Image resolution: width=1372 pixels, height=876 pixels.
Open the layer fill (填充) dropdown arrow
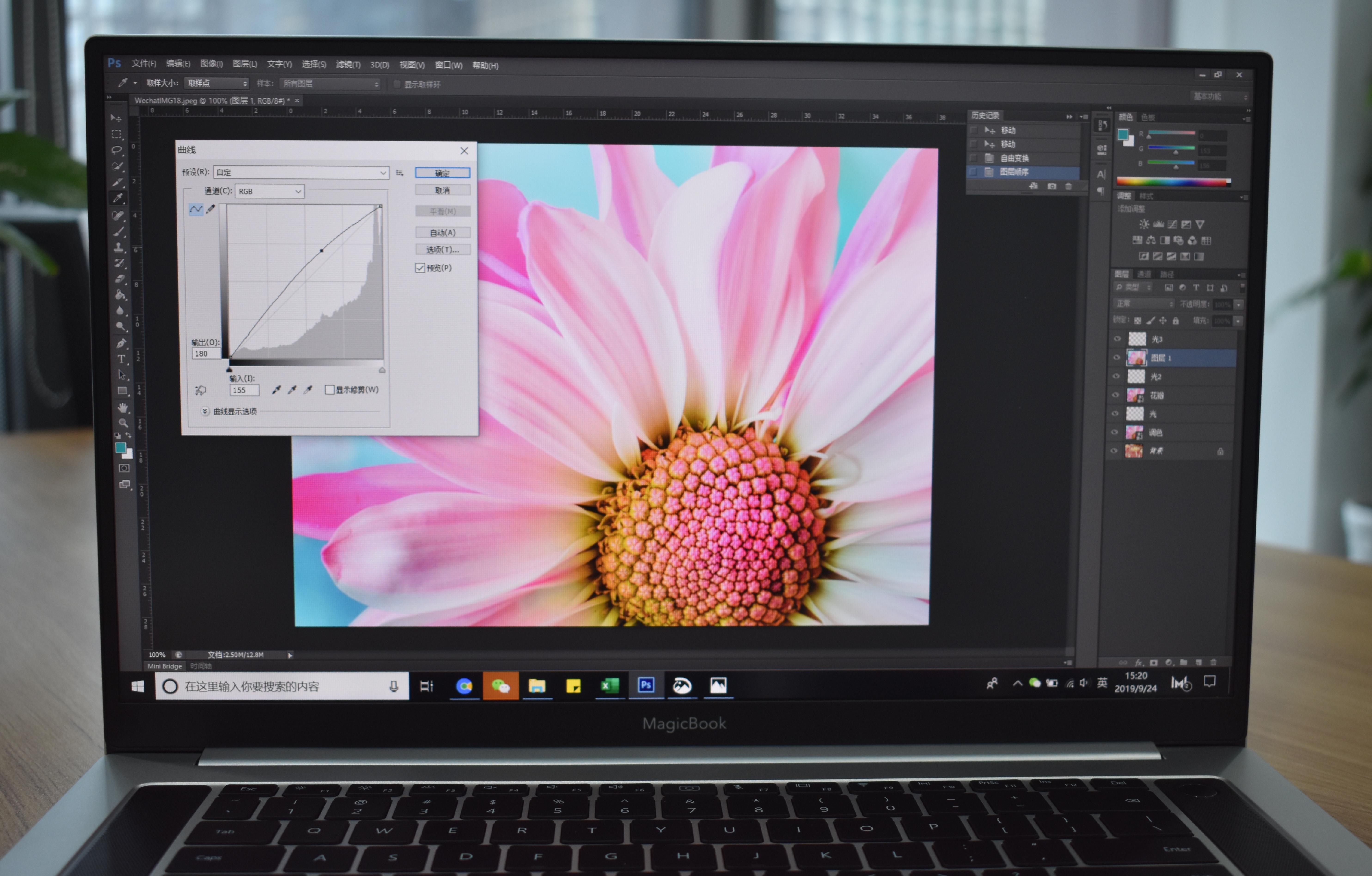coord(1238,321)
